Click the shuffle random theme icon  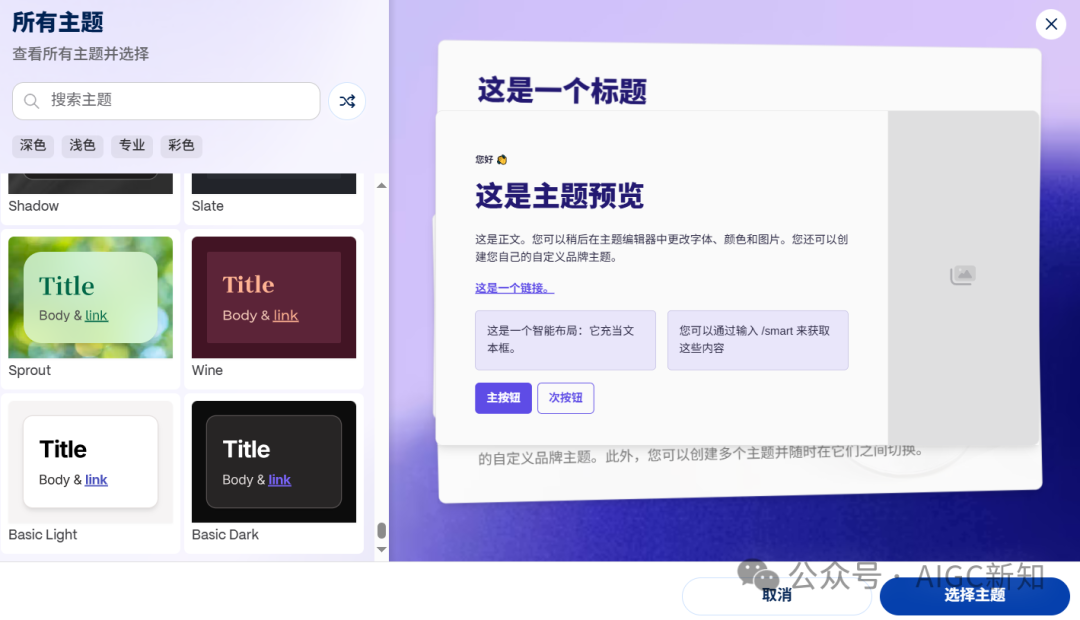(x=346, y=101)
